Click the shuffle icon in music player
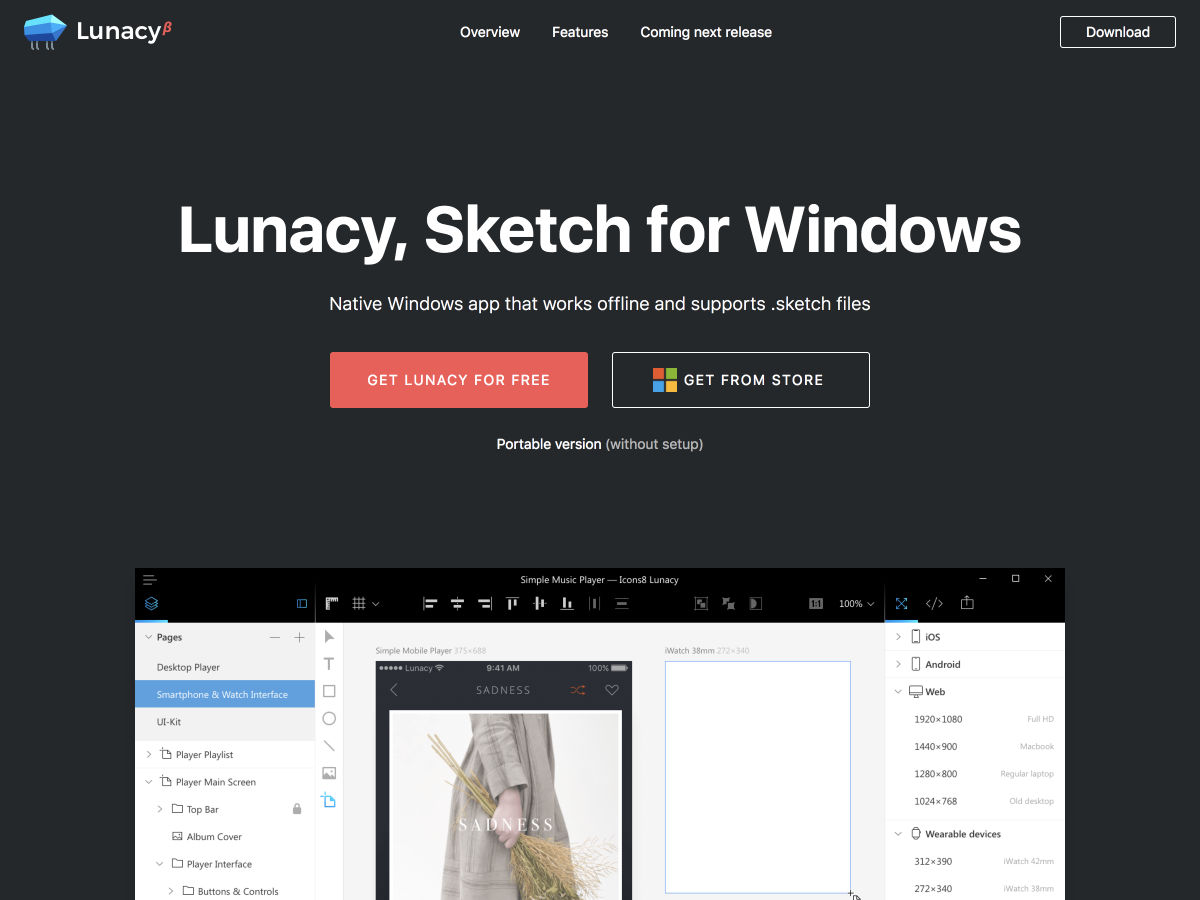The image size is (1200, 900). pos(578,690)
